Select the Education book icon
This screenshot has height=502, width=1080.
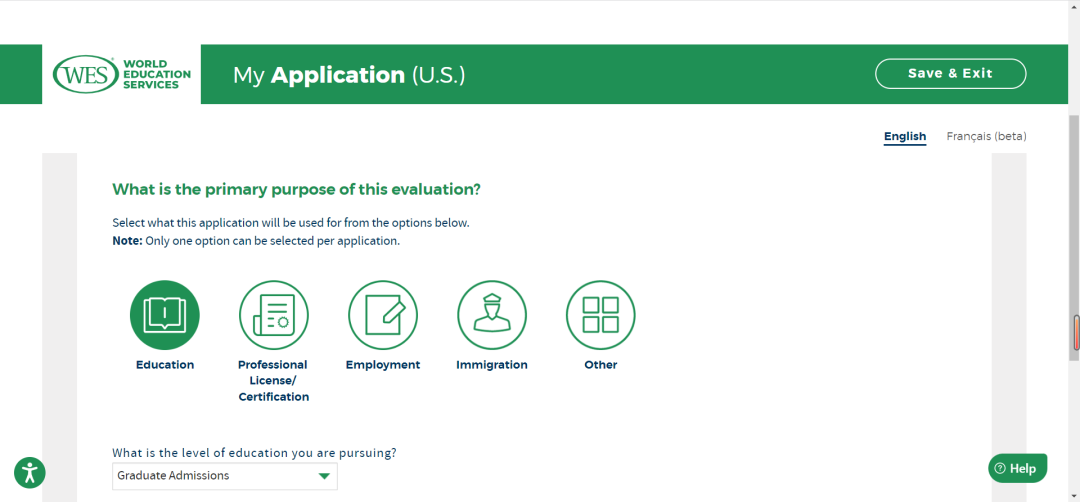[165, 315]
